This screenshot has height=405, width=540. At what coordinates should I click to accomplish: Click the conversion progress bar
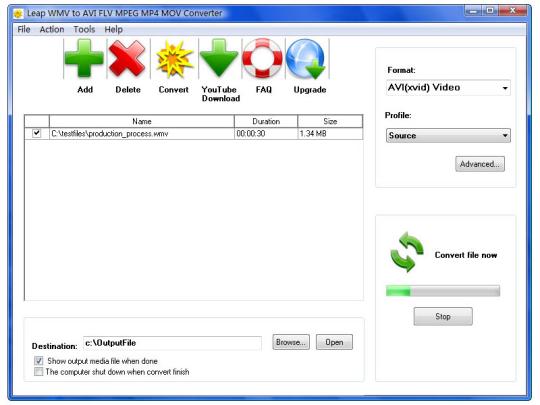(x=443, y=291)
